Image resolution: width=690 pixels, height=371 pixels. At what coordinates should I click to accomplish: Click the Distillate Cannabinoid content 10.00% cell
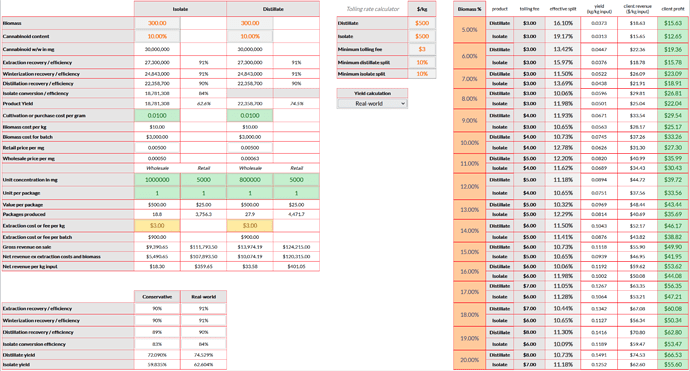tap(250, 37)
